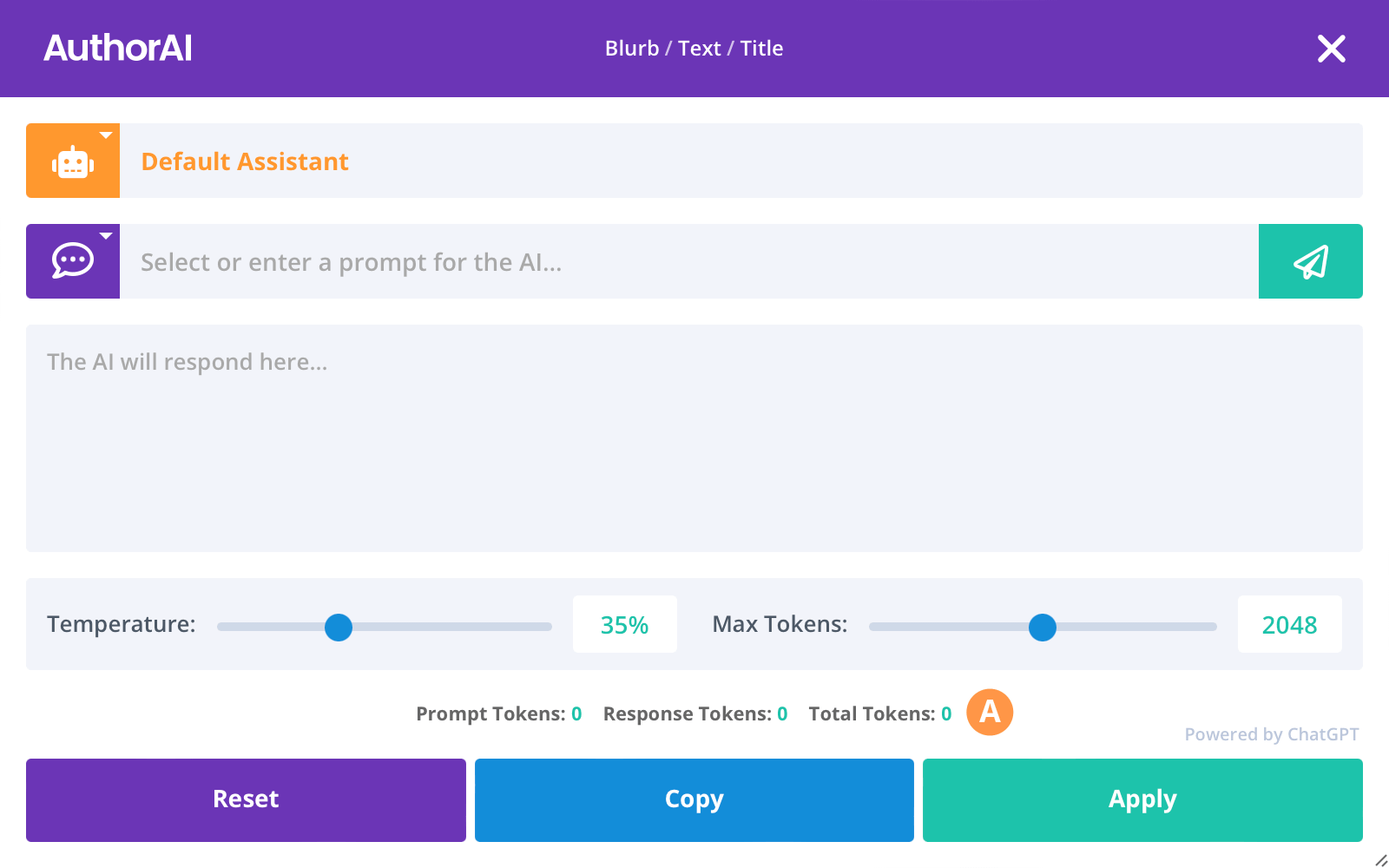Click the Powered by ChatGPT text

(1272, 734)
